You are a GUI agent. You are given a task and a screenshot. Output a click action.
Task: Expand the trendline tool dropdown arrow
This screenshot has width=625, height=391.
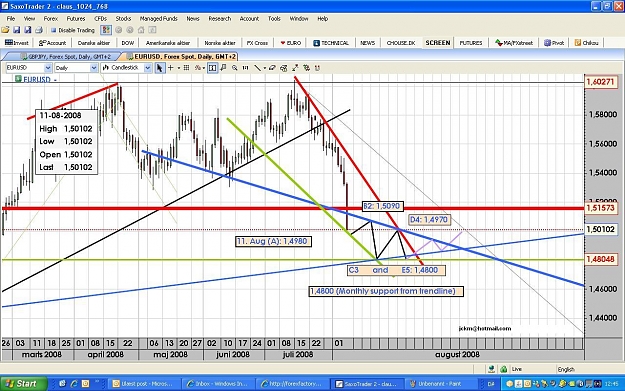pos(264,68)
